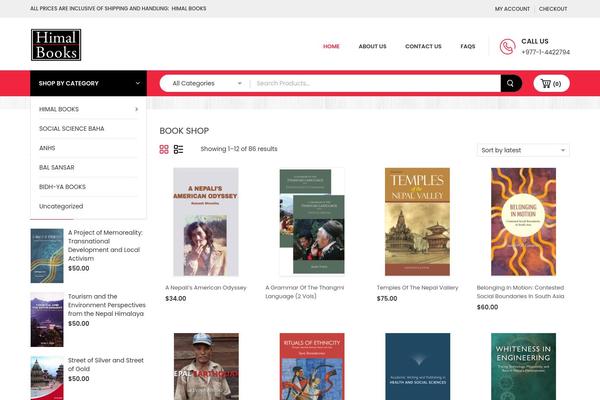The image size is (600, 400).
Task: Click A Grammar Of The Thangmi Language title
Action: pos(305,292)
